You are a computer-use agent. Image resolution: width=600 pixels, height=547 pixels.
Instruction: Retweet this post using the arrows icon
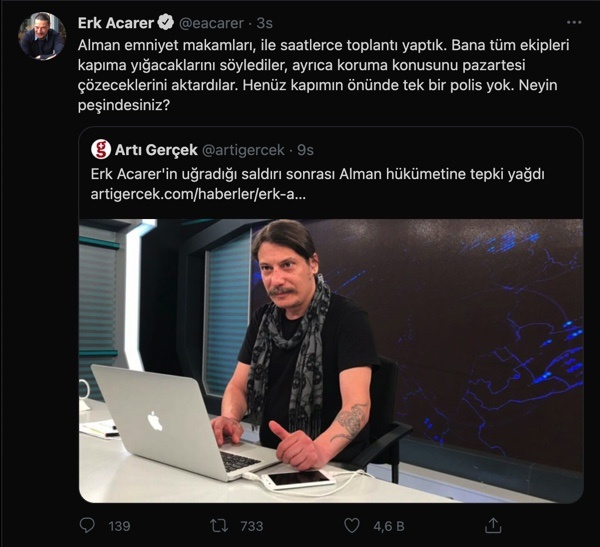[219, 526]
